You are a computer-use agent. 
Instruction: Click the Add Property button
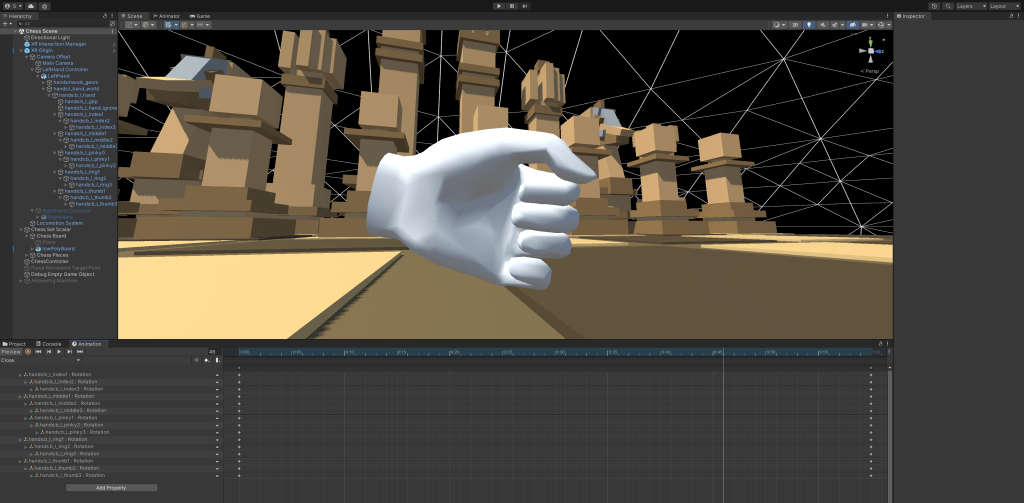pos(111,487)
